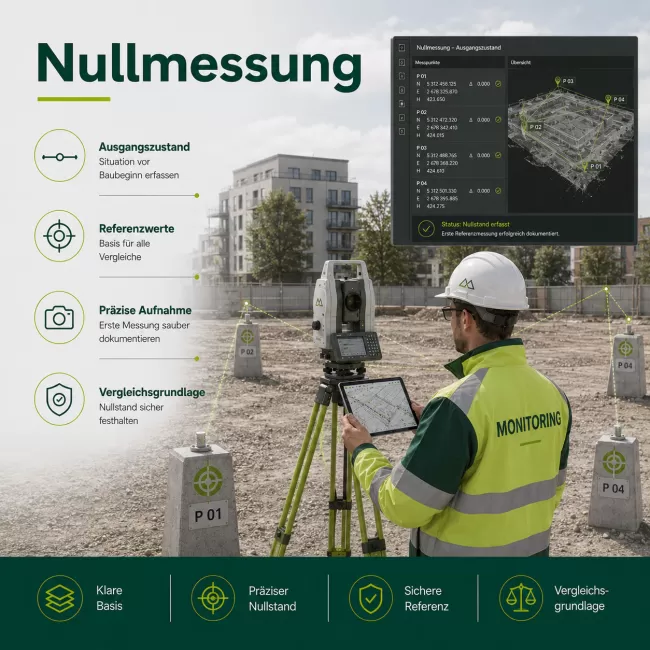Select the P 04 map pin in Übersicht
The image size is (650, 650).
click(608, 99)
